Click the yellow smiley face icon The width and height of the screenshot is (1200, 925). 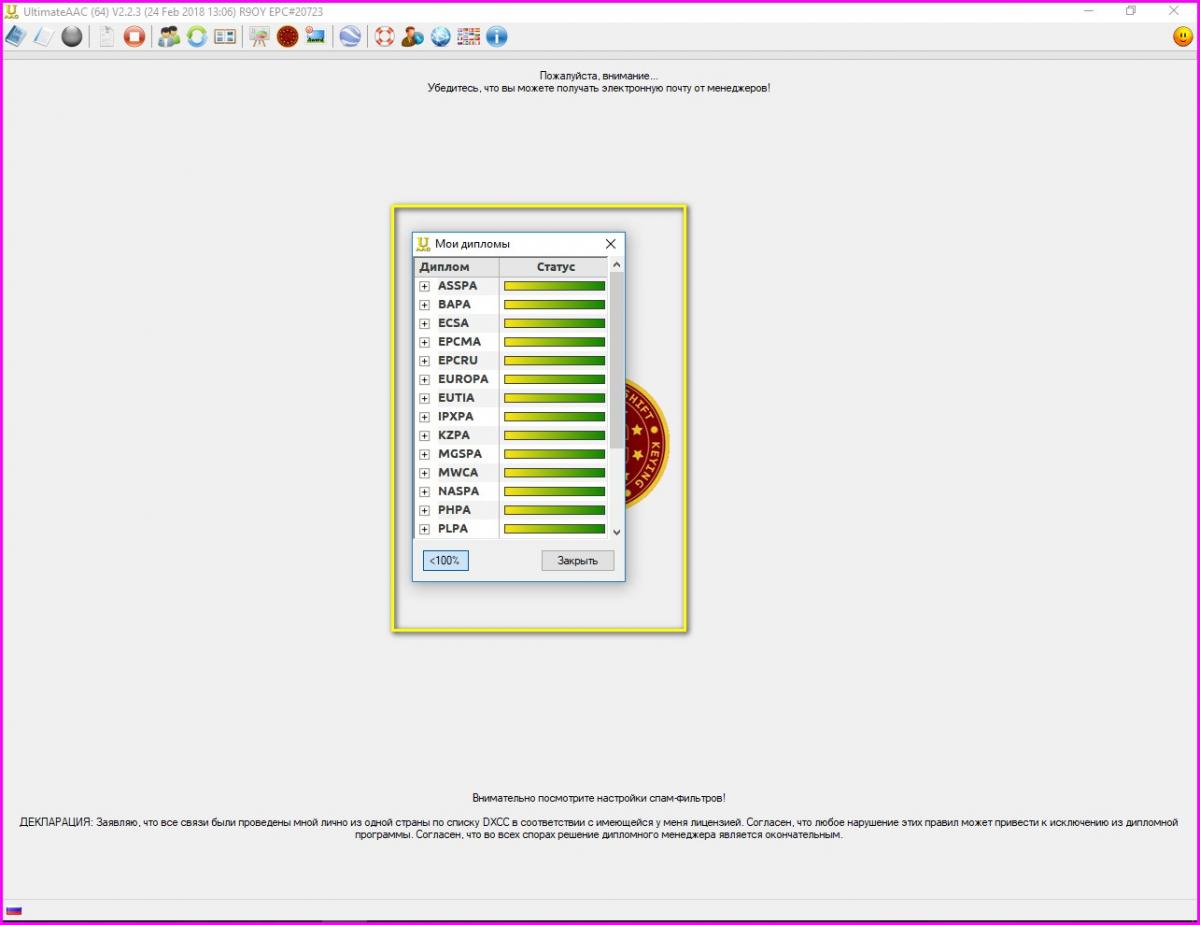tap(1183, 37)
